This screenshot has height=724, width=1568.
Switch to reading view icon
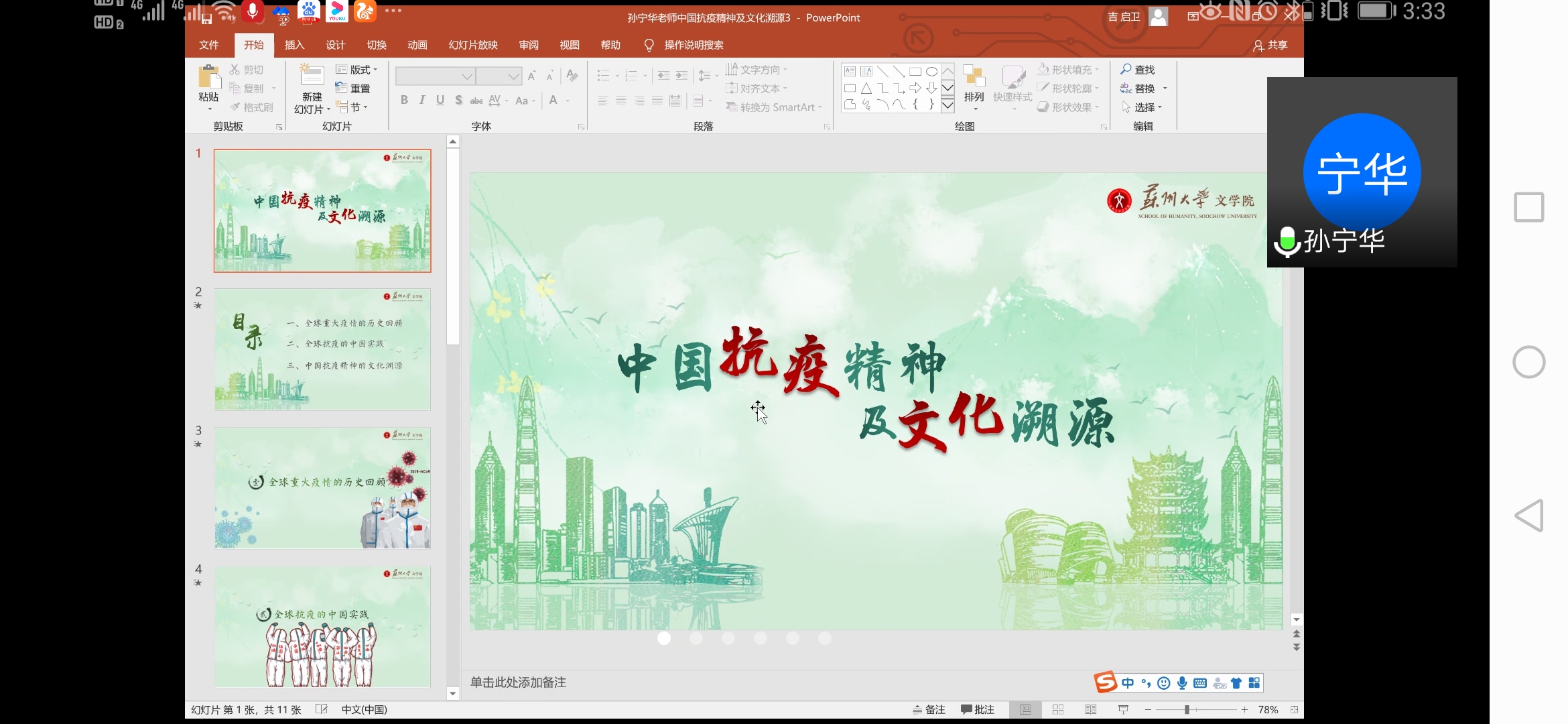coord(1091,709)
